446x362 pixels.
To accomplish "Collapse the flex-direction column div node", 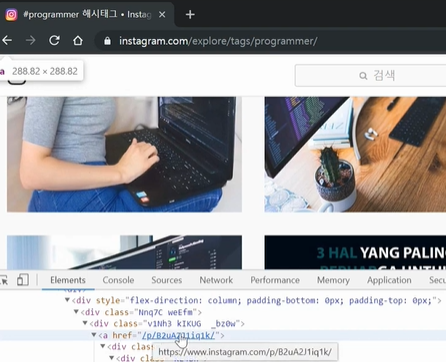I will [x=67, y=300].
